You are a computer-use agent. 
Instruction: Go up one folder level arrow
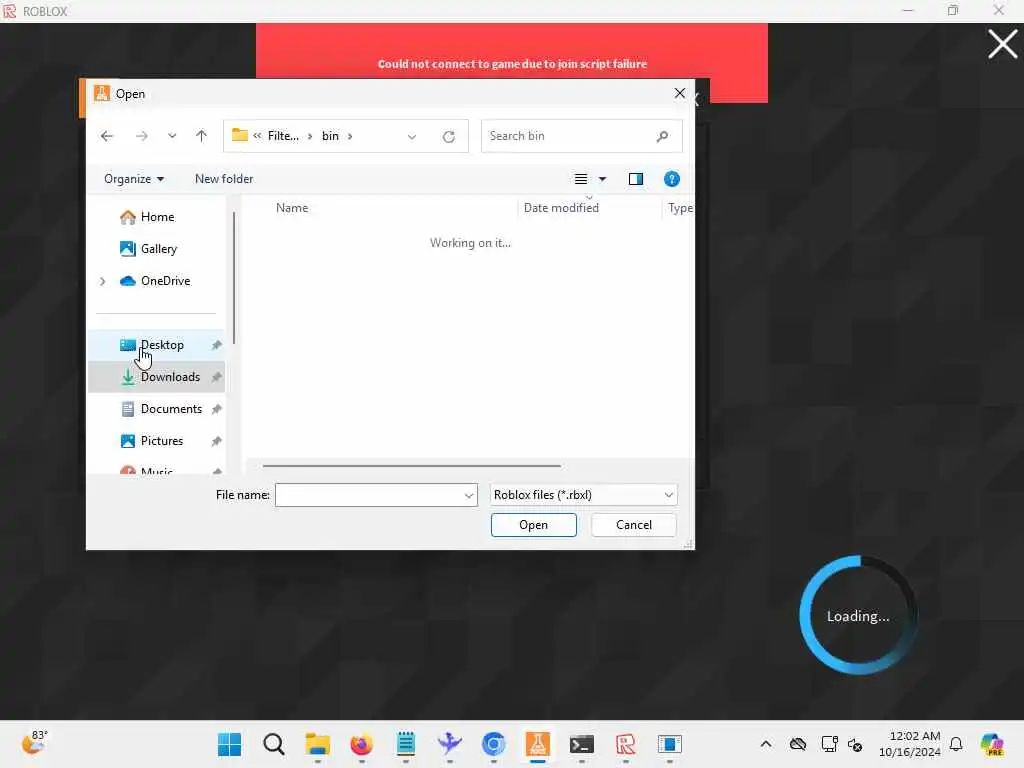pyautogui.click(x=201, y=136)
